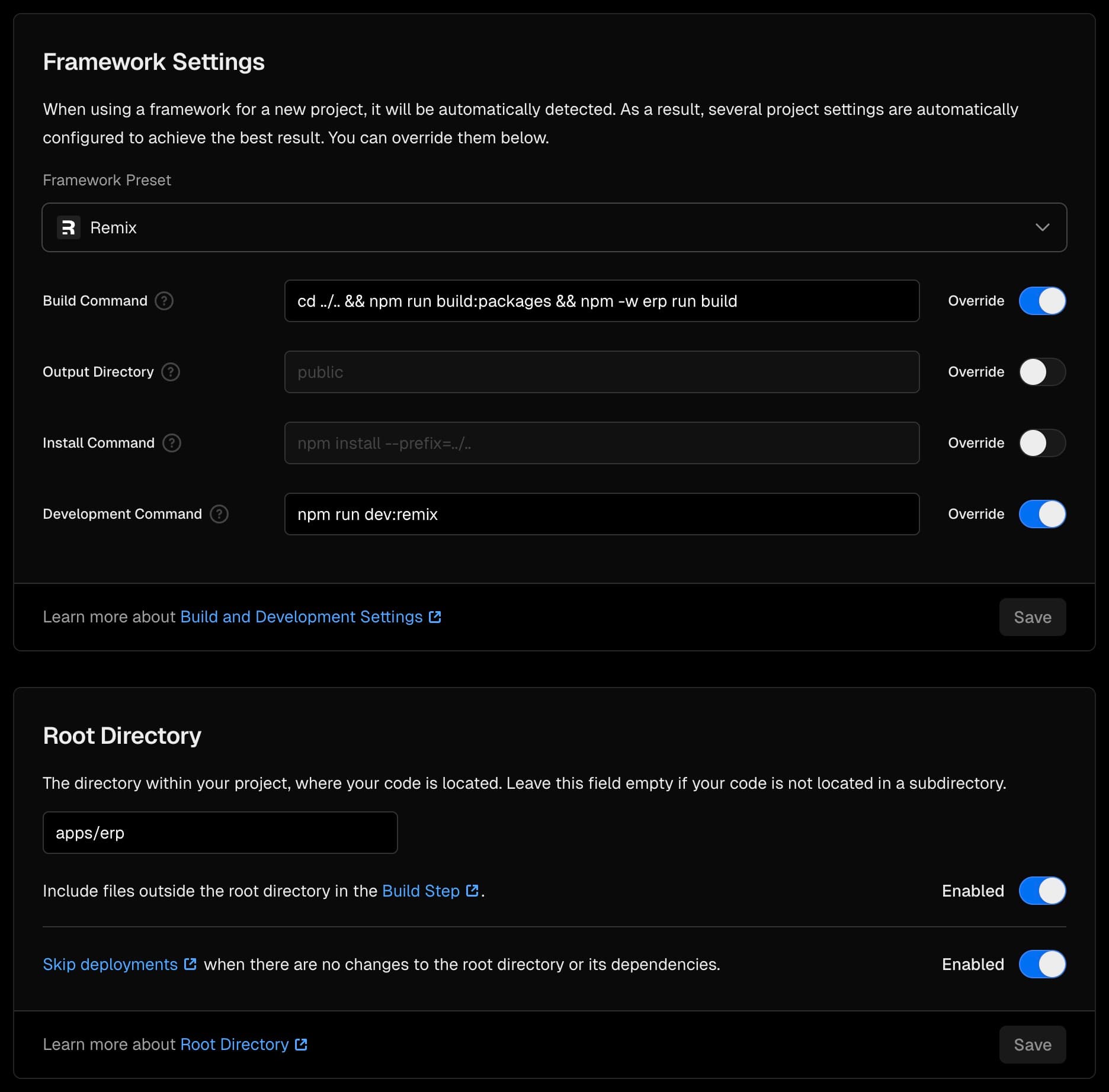Click the Development Command help icon
The height and width of the screenshot is (1092, 1109).
click(219, 514)
